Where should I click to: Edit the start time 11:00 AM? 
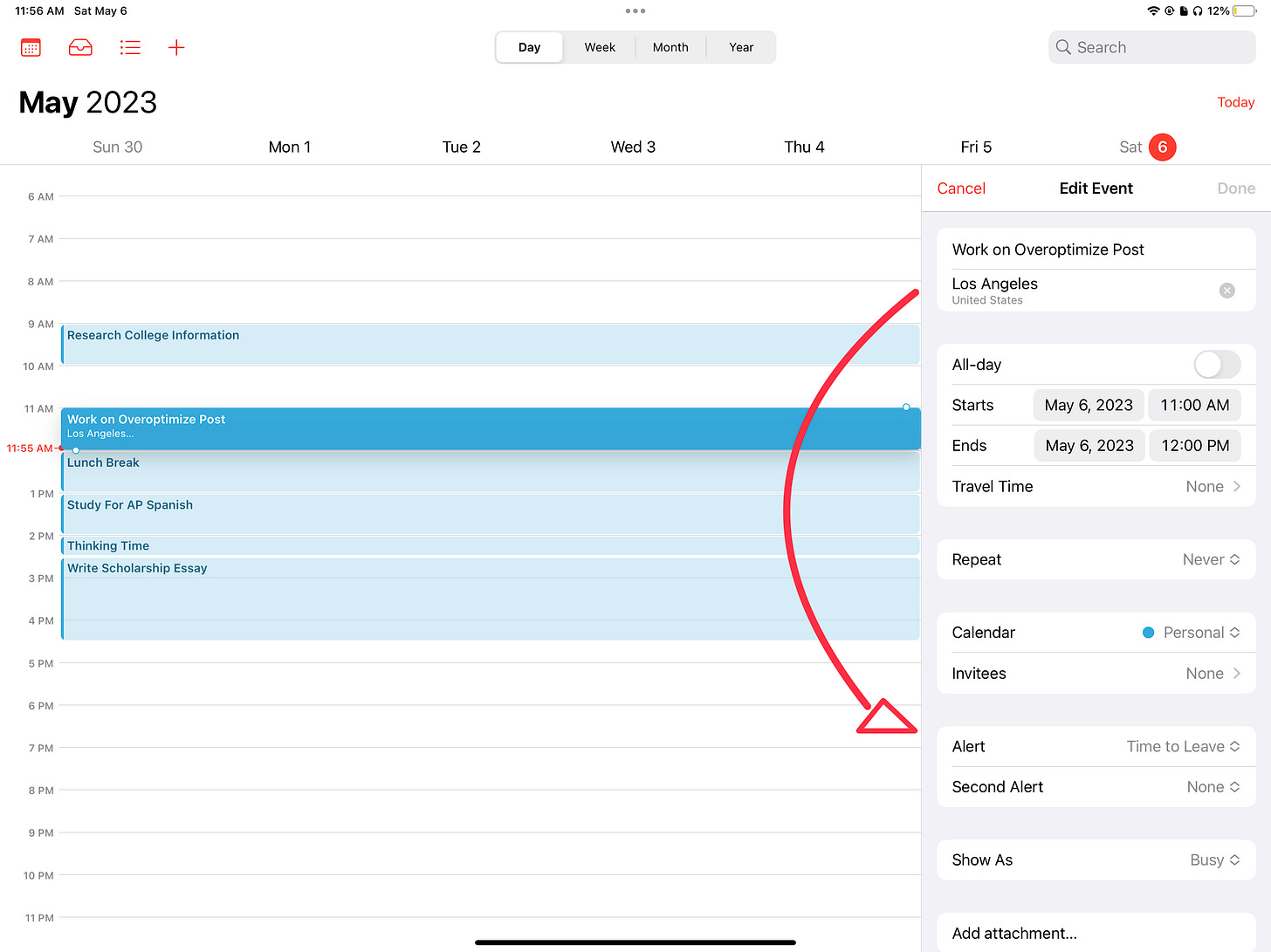1194,405
